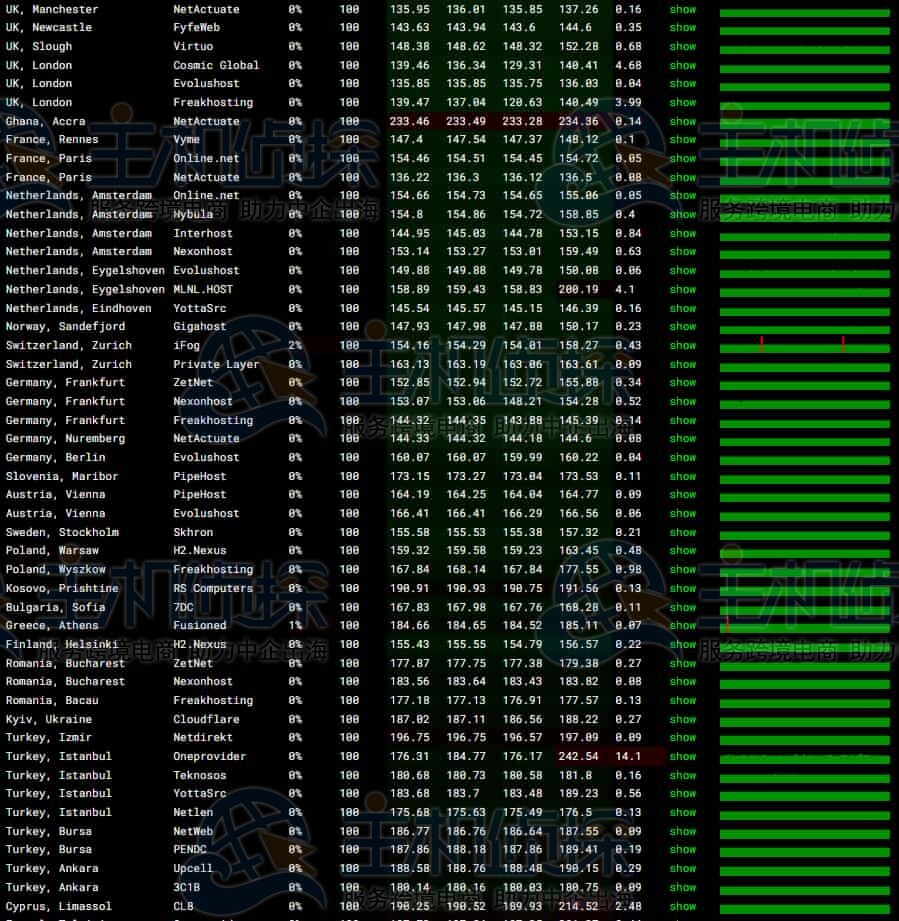Select the 'Skhron' provider name
Screen dimensions: 899x921
(x=193, y=532)
